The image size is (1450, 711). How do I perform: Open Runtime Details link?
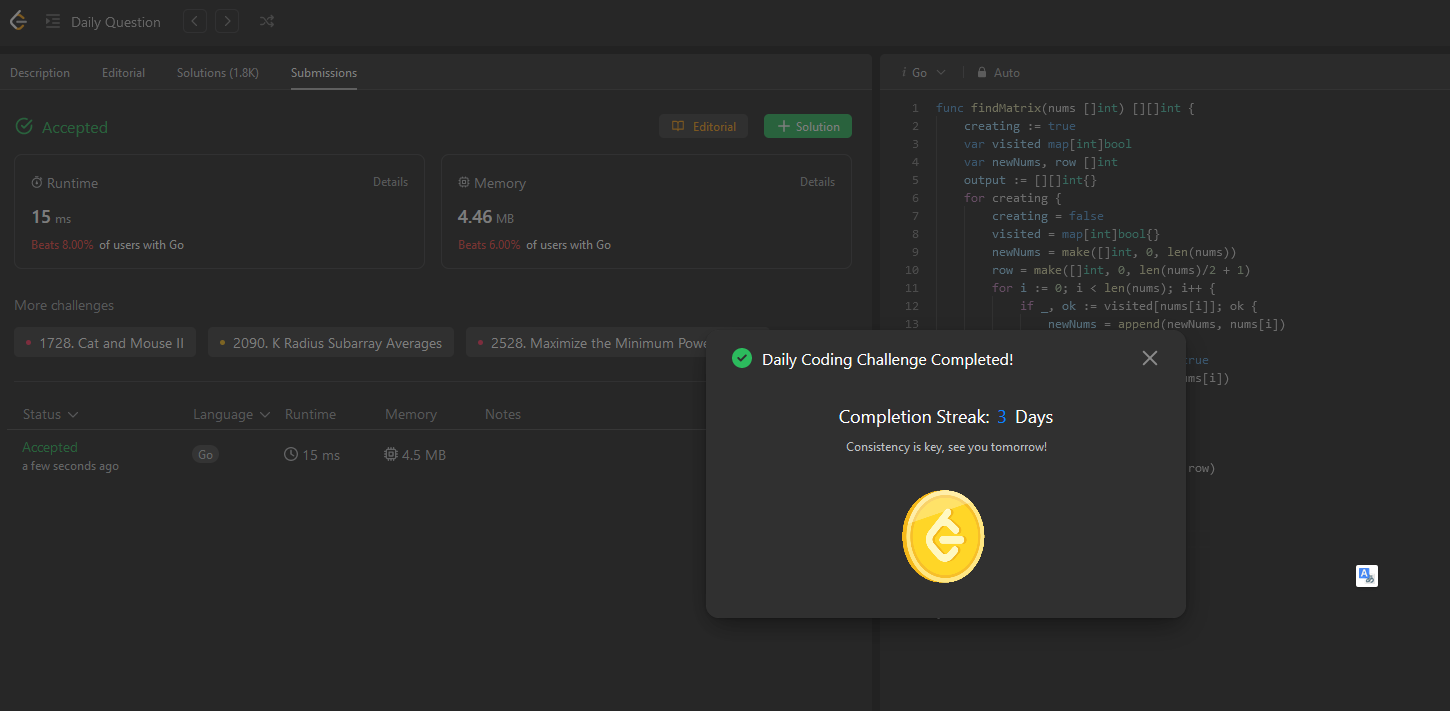click(390, 182)
